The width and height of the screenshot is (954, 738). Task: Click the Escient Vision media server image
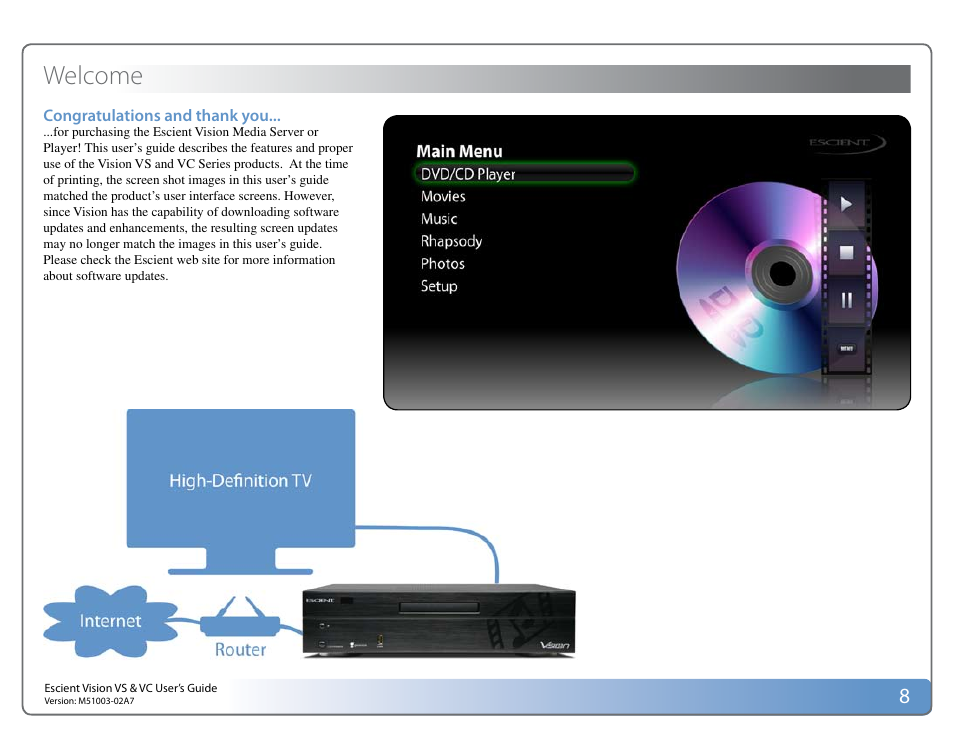[x=439, y=621]
